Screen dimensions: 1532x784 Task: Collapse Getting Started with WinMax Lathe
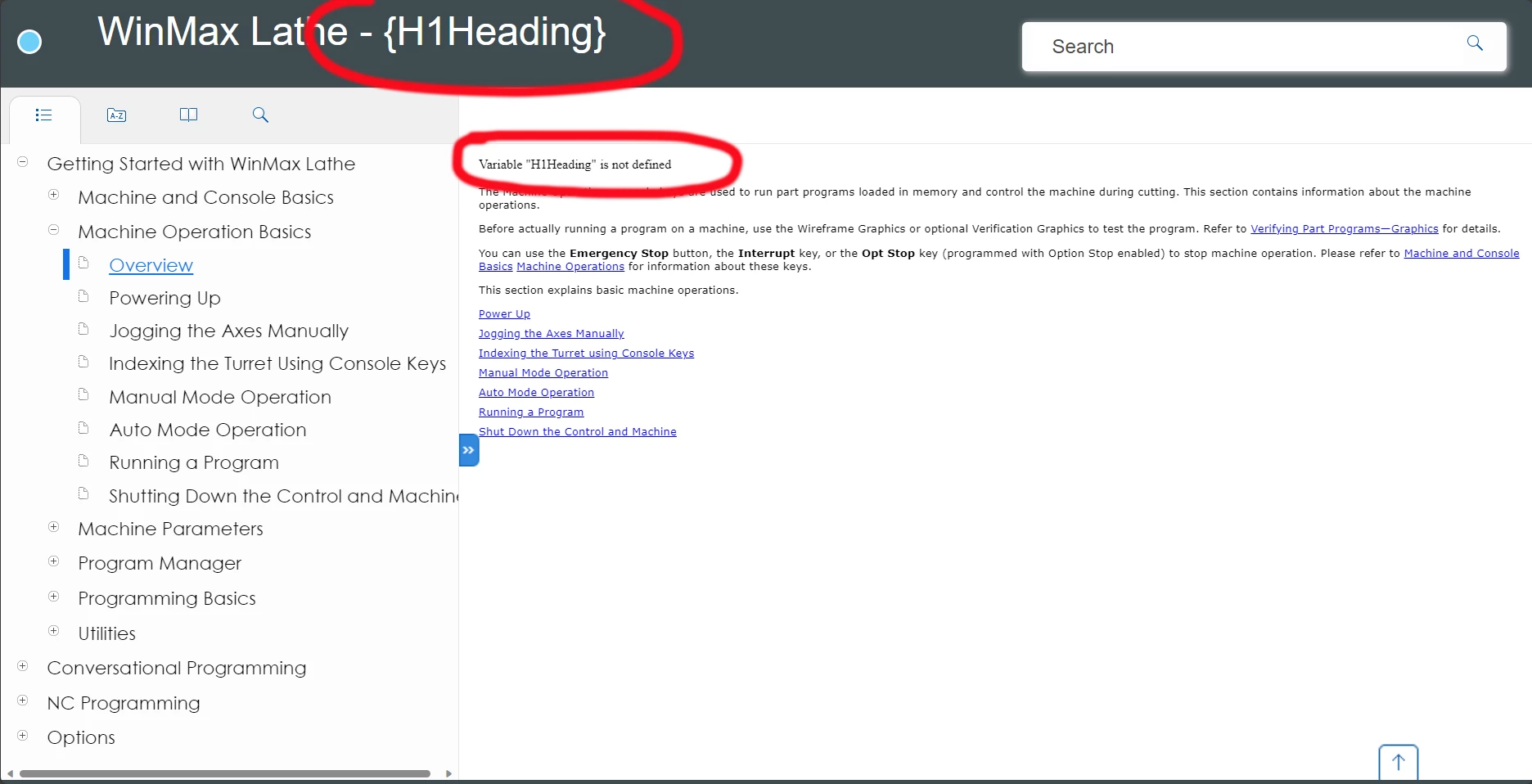click(23, 162)
